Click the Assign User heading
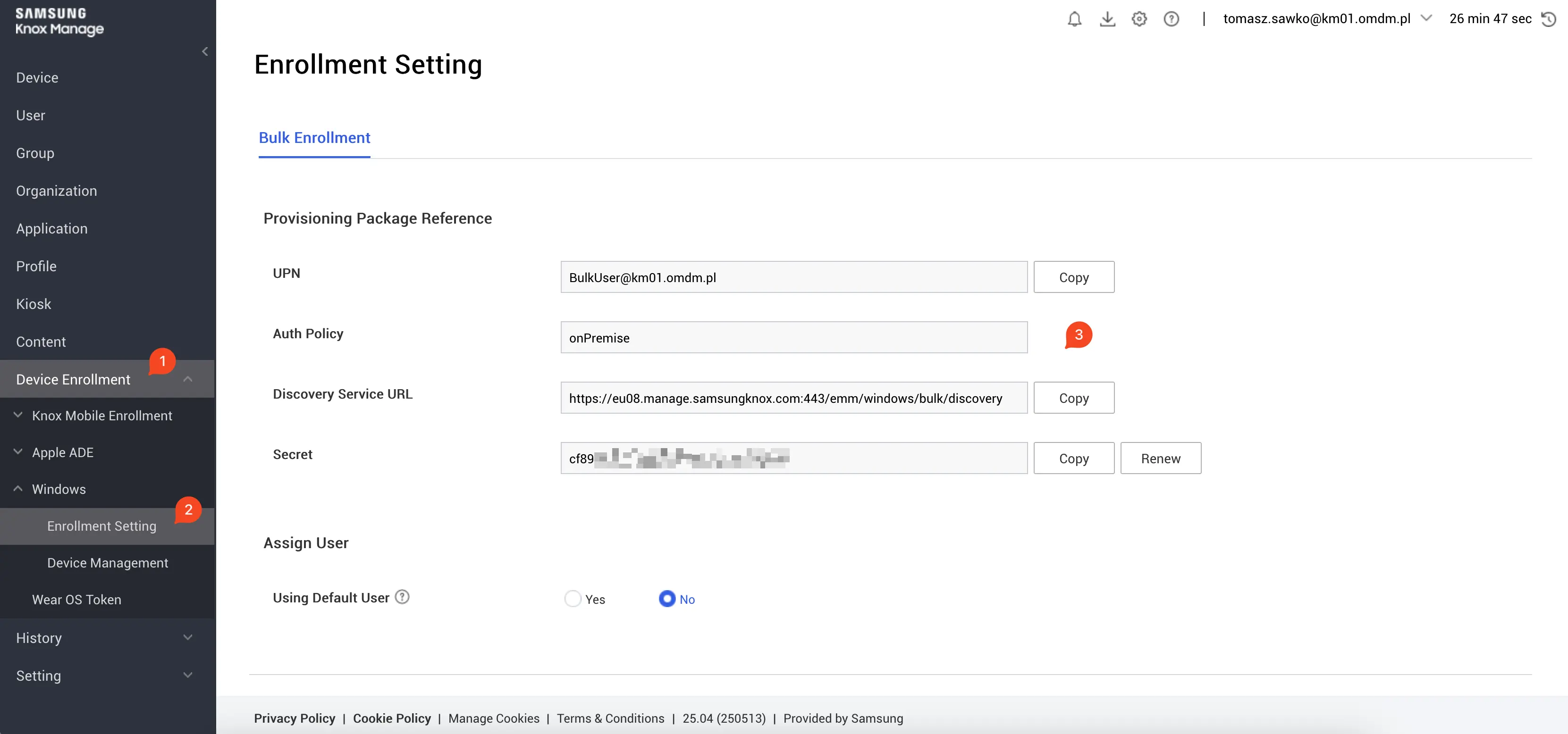The image size is (1568, 734). [x=305, y=542]
